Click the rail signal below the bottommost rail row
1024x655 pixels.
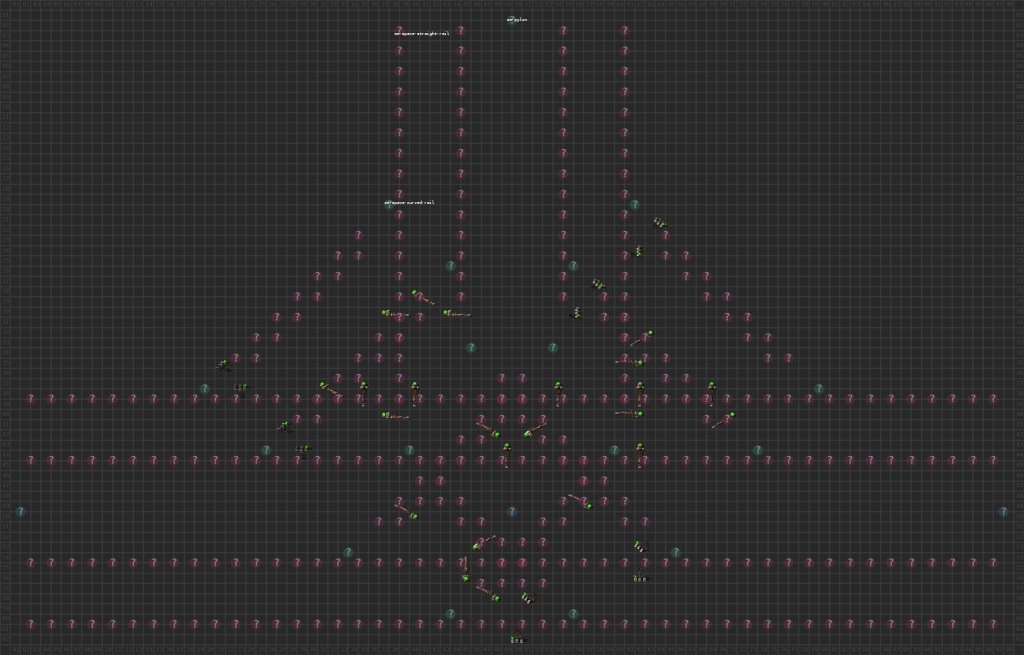tap(517, 639)
